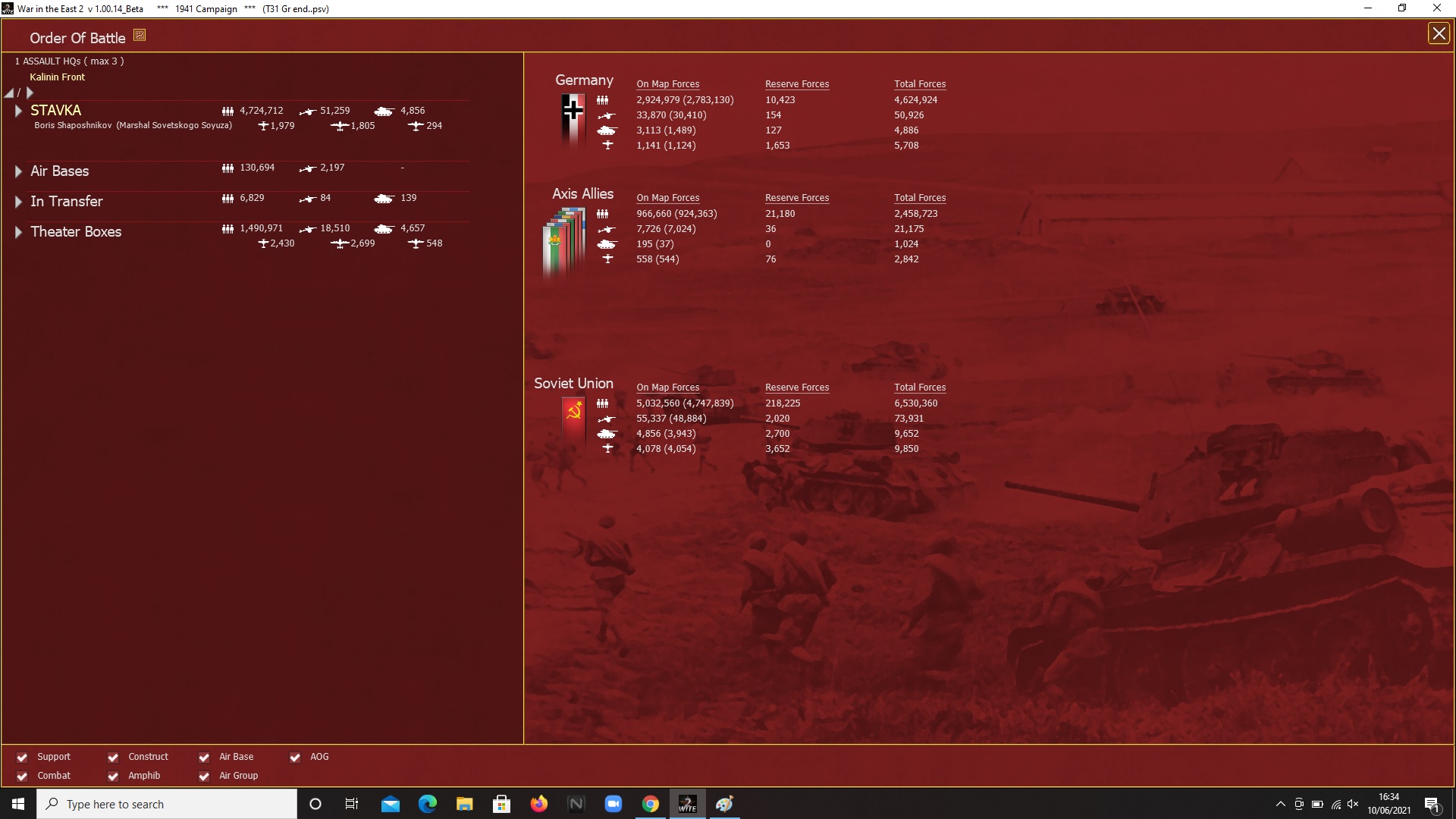Viewport: 1456px width, 819px height.
Task: Click the Soviet Union Reserve Forces link
Action: (796, 388)
